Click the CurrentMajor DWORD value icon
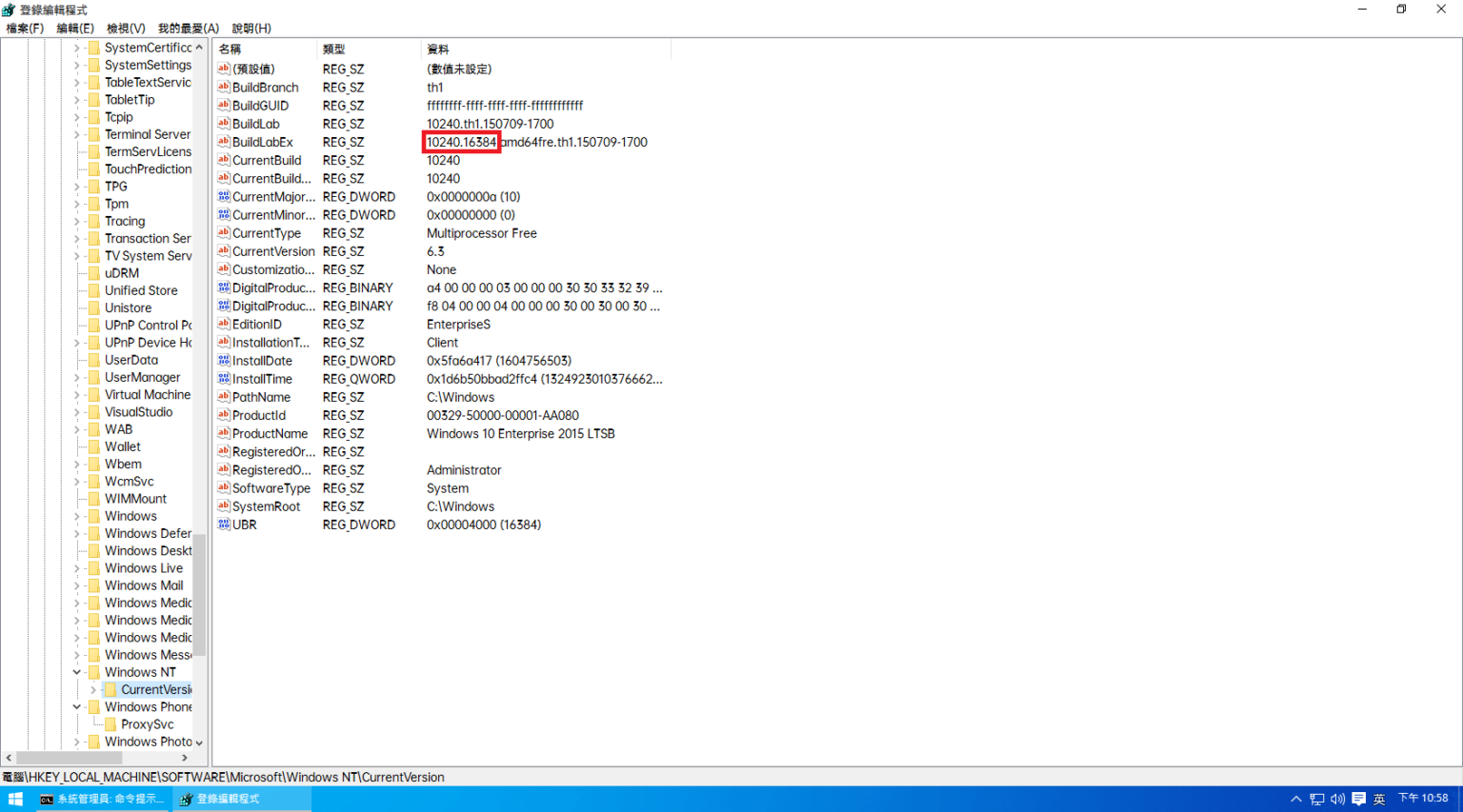1463x812 pixels. point(224,197)
